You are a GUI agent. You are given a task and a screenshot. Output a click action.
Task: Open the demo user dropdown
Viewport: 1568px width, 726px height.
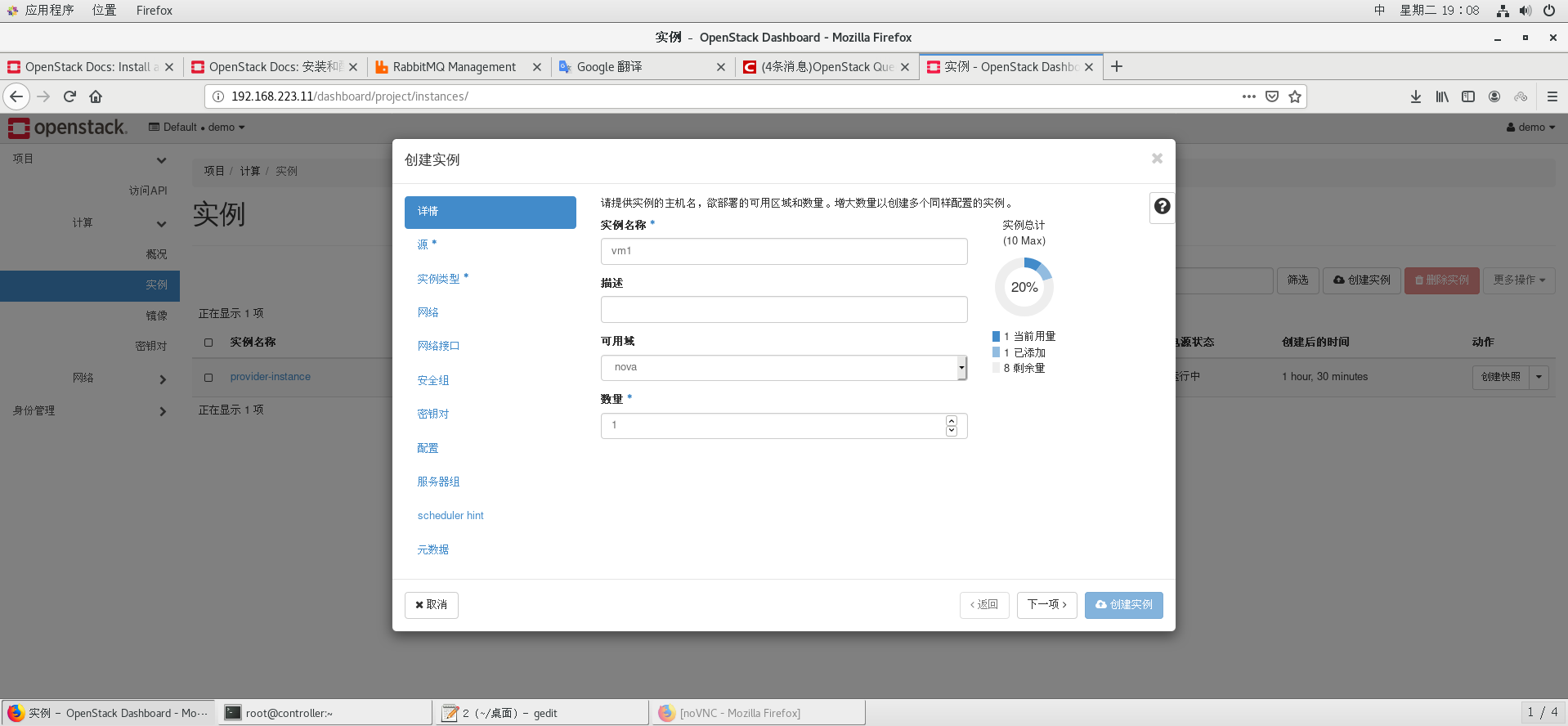click(1530, 128)
